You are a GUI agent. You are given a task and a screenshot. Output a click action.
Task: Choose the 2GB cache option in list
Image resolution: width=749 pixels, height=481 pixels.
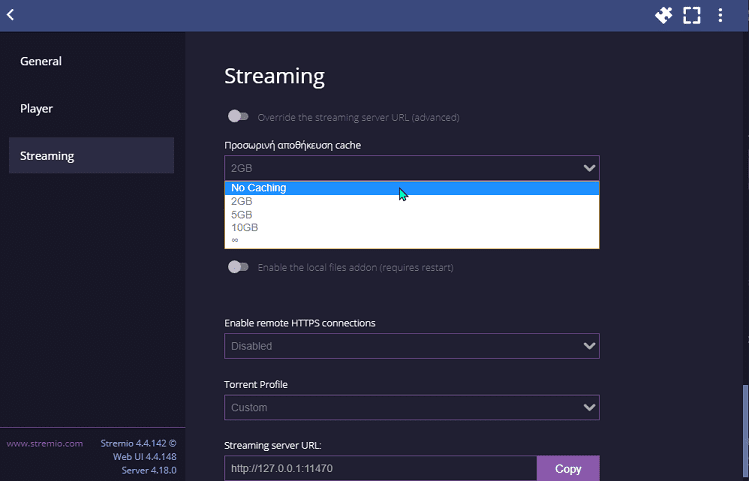pos(412,202)
